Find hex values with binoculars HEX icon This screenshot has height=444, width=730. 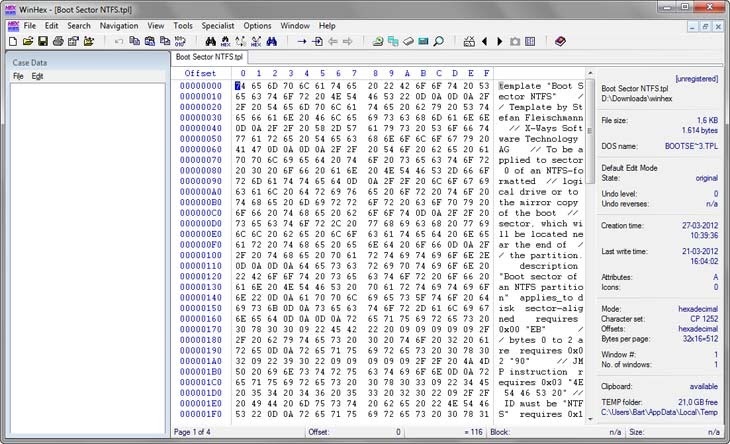pyautogui.click(x=226, y=41)
